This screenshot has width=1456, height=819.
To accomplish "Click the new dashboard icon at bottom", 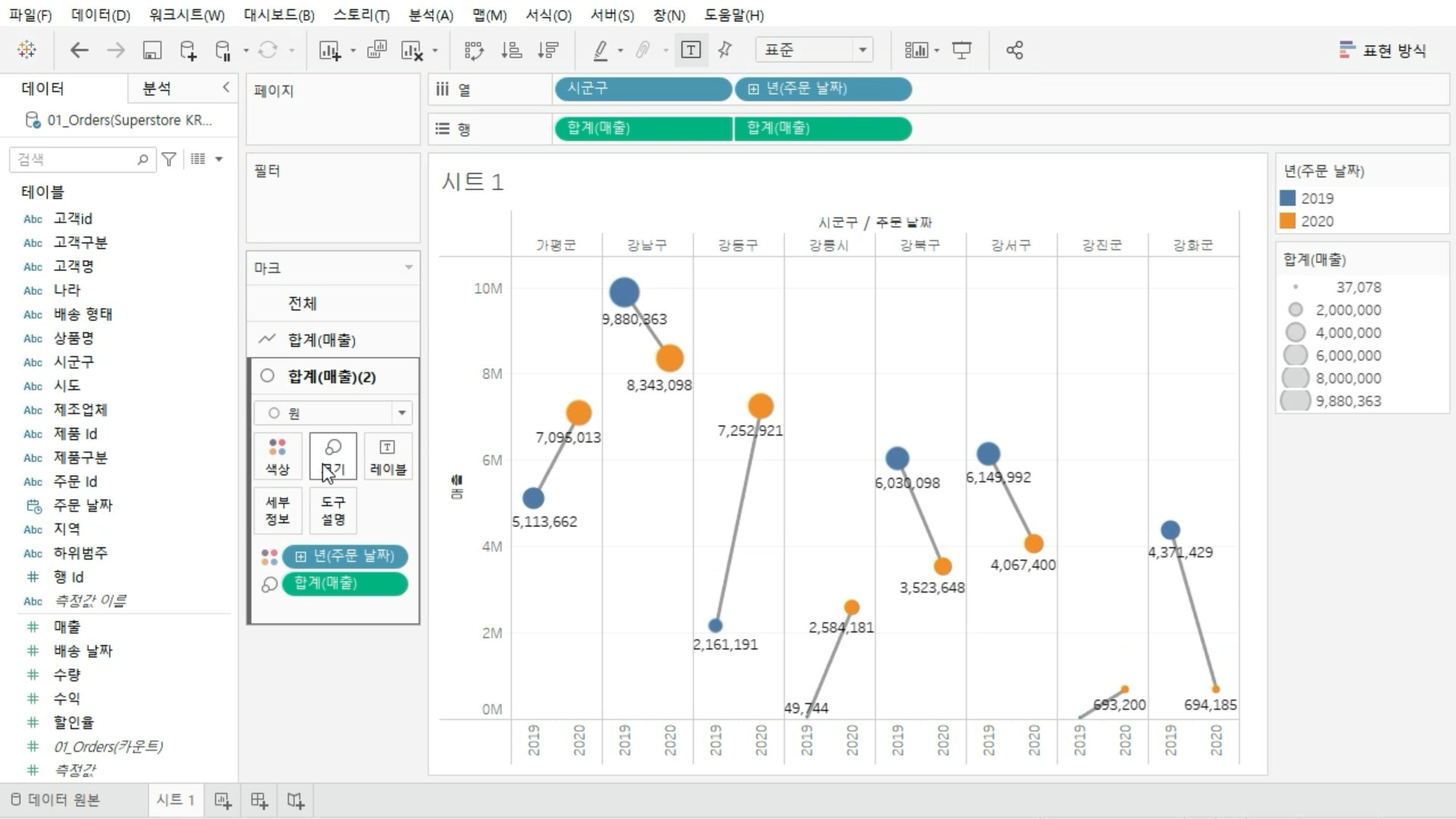I will 259,801.
